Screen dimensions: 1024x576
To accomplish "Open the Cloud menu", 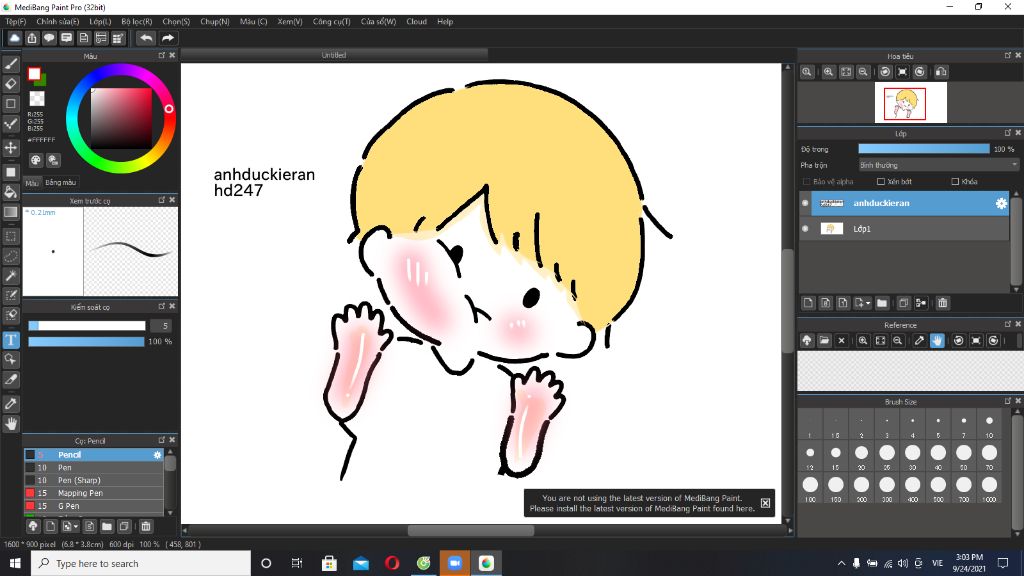I will click(416, 22).
